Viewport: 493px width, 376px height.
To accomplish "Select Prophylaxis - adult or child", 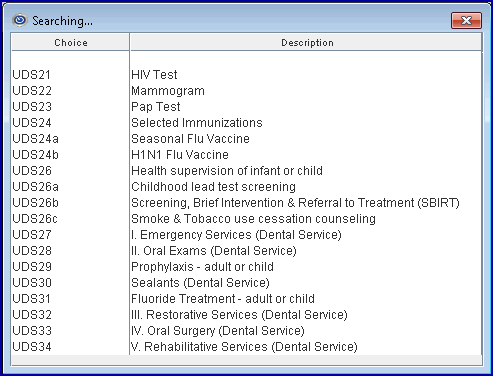I will [x=202, y=267].
